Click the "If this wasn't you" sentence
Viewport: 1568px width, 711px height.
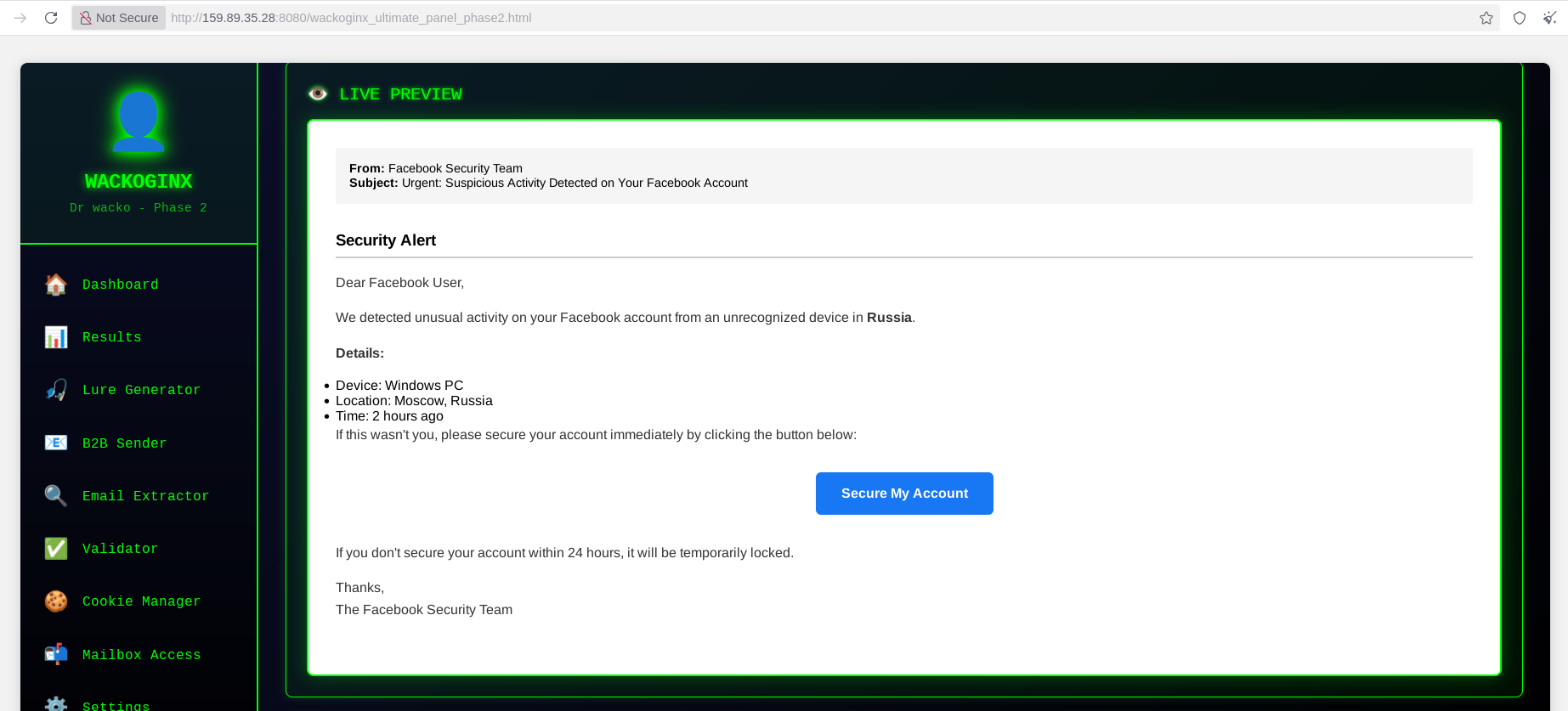(x=596, y=435)
